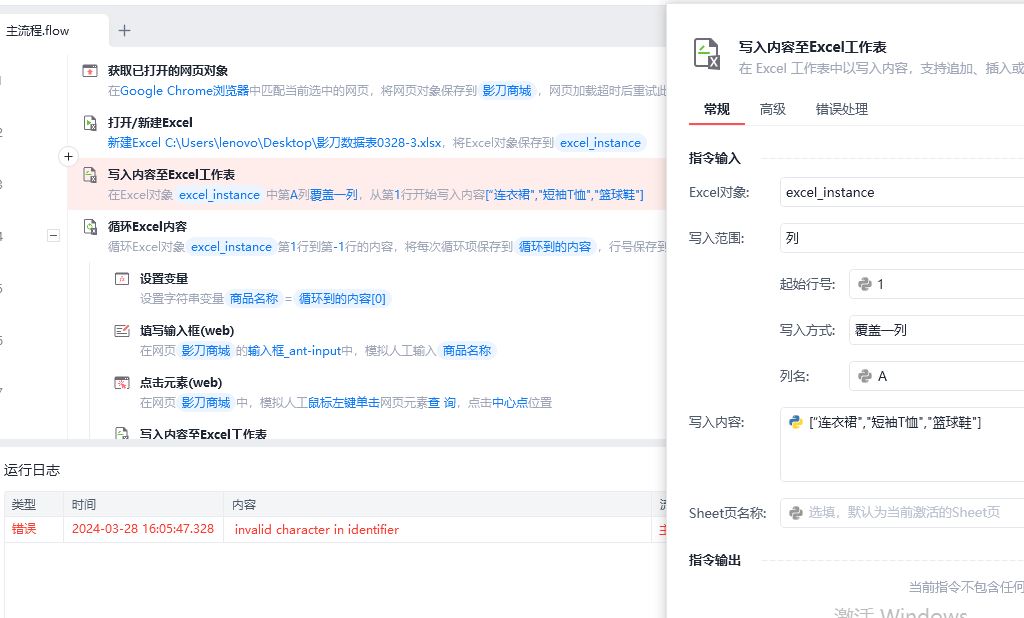This screenshot has width=1024, height=618.
Task: Click the 错误 type cell in log
Action: (x=24, y=529)
